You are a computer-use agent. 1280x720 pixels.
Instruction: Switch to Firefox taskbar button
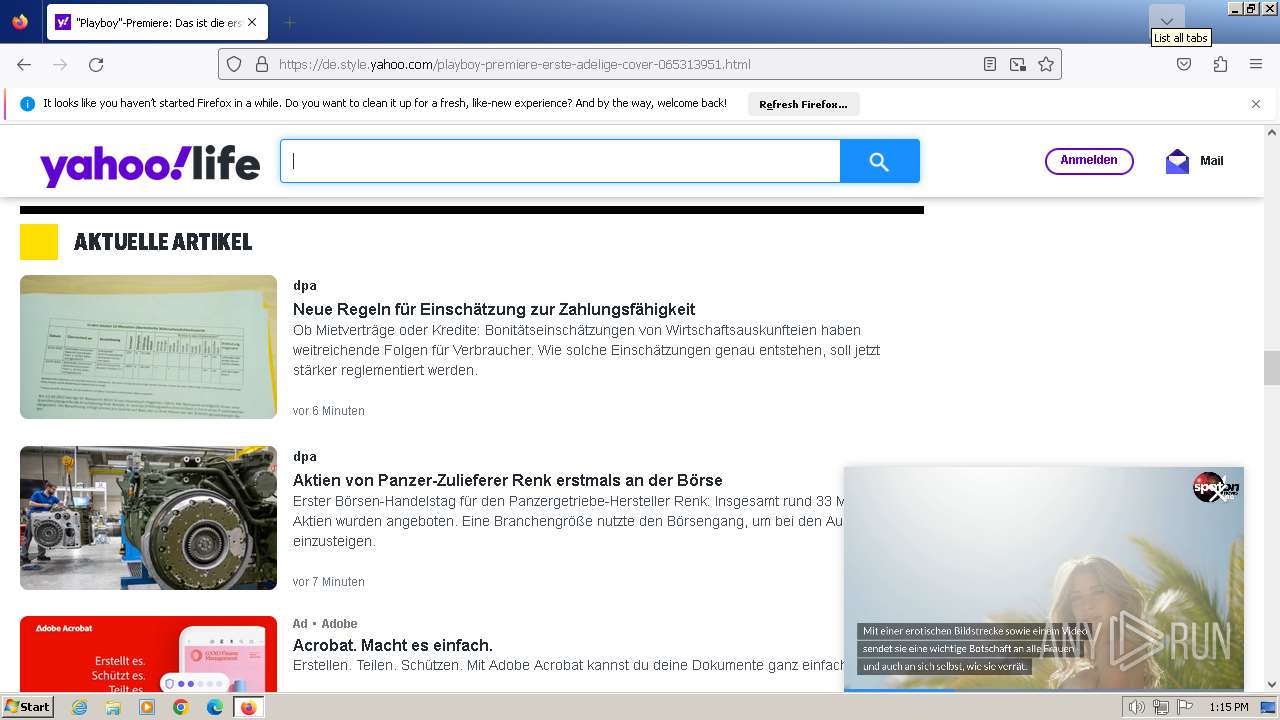pyautogui.click(x=248, y=707)
